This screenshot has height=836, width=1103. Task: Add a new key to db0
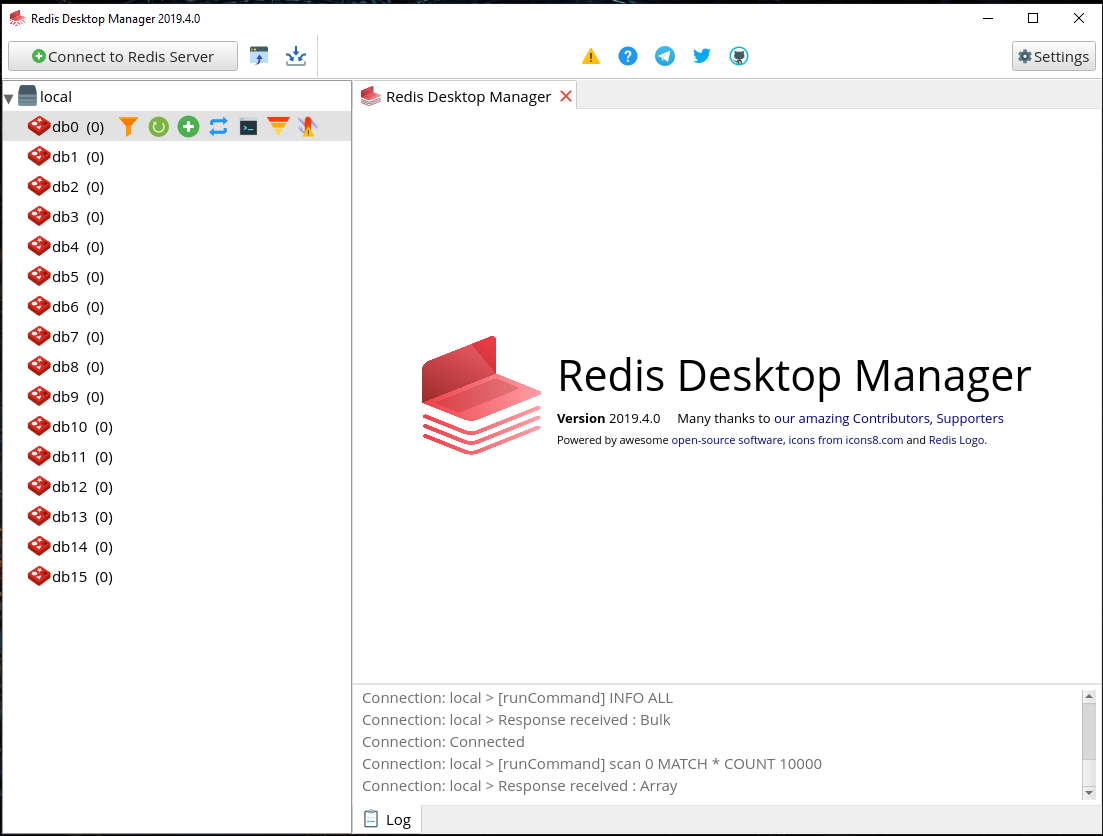point(189,127)
